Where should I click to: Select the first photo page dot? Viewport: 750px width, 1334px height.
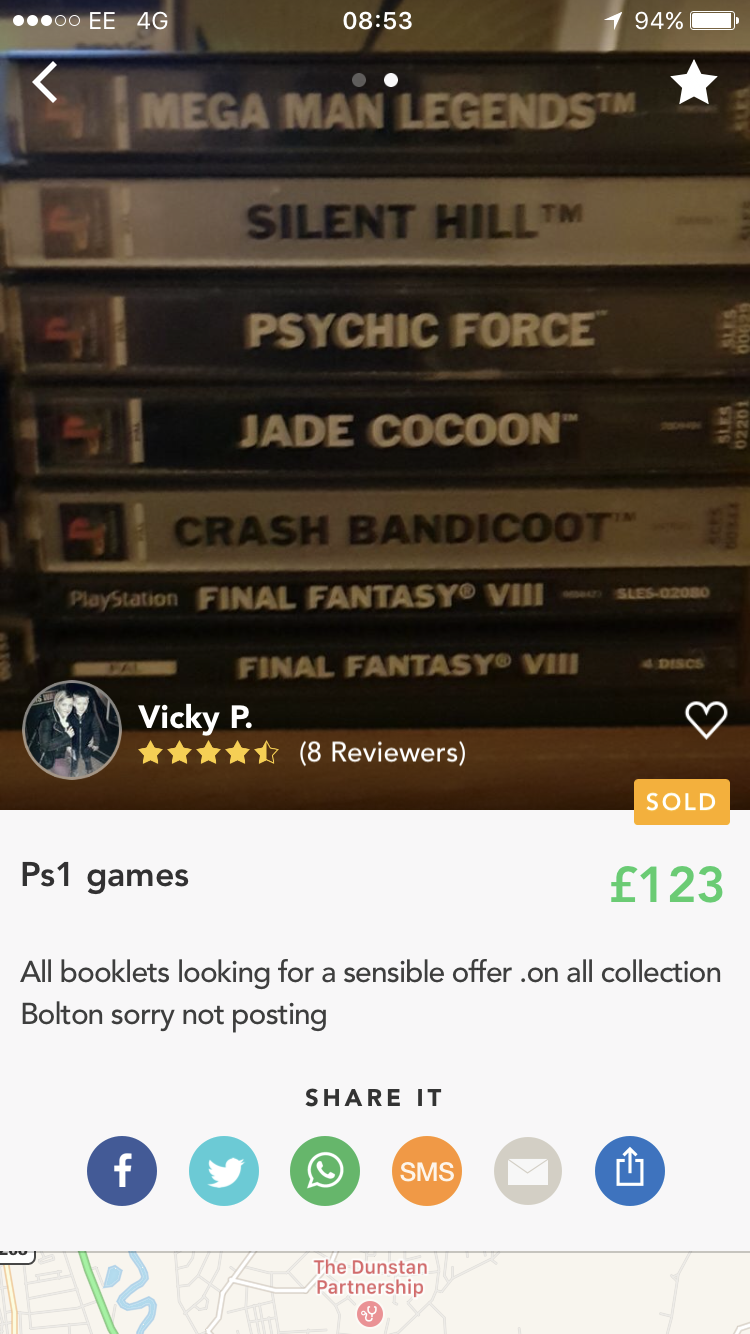coord(359,80)
